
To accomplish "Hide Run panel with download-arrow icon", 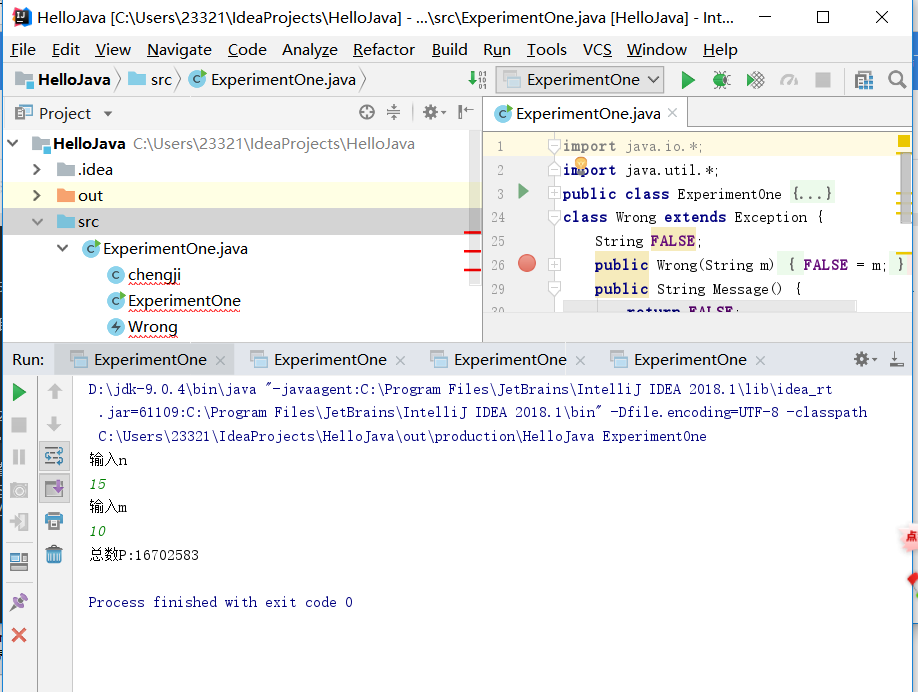I will (x=896, y=359).
